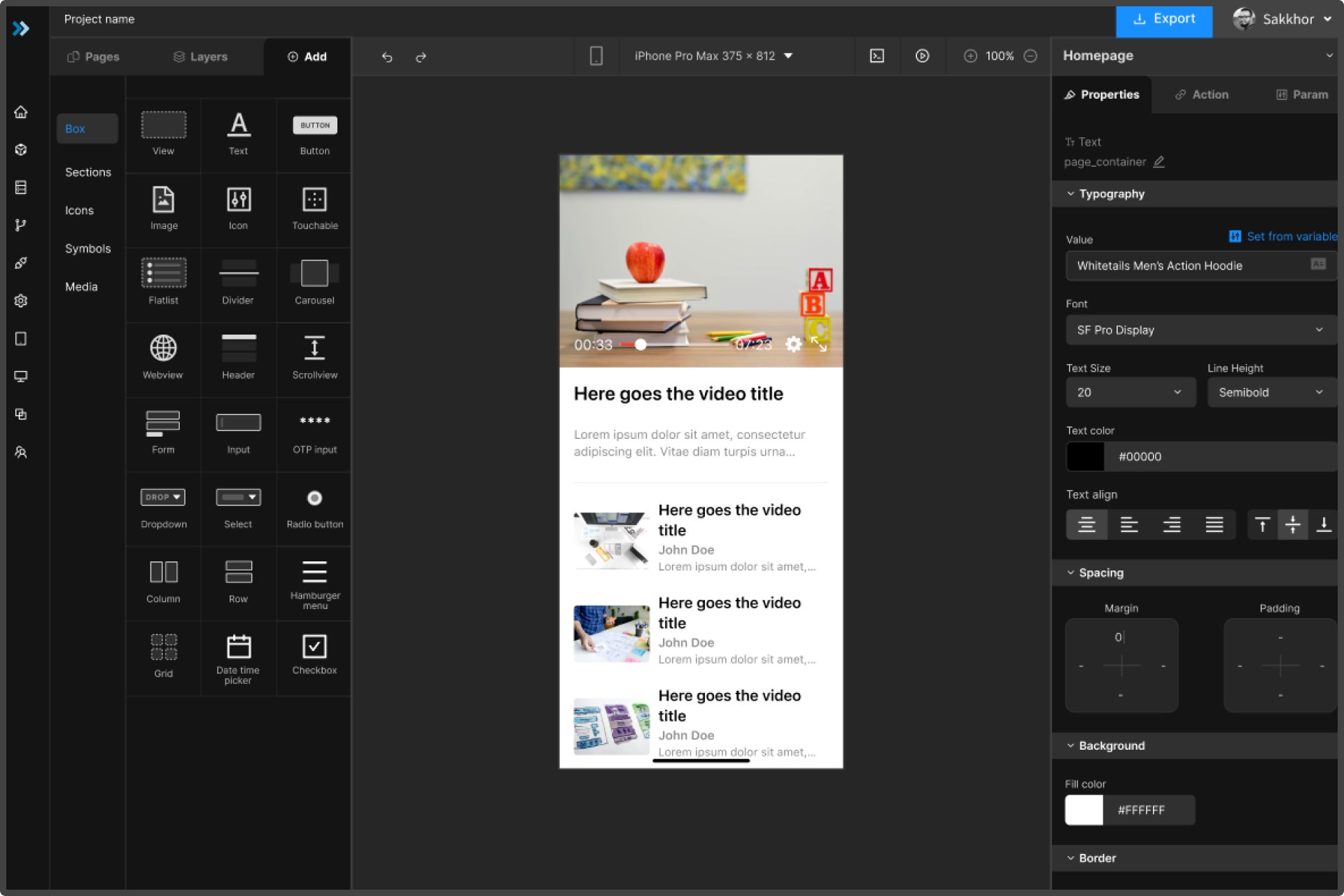Click Set from variable link

(1290, 237)
